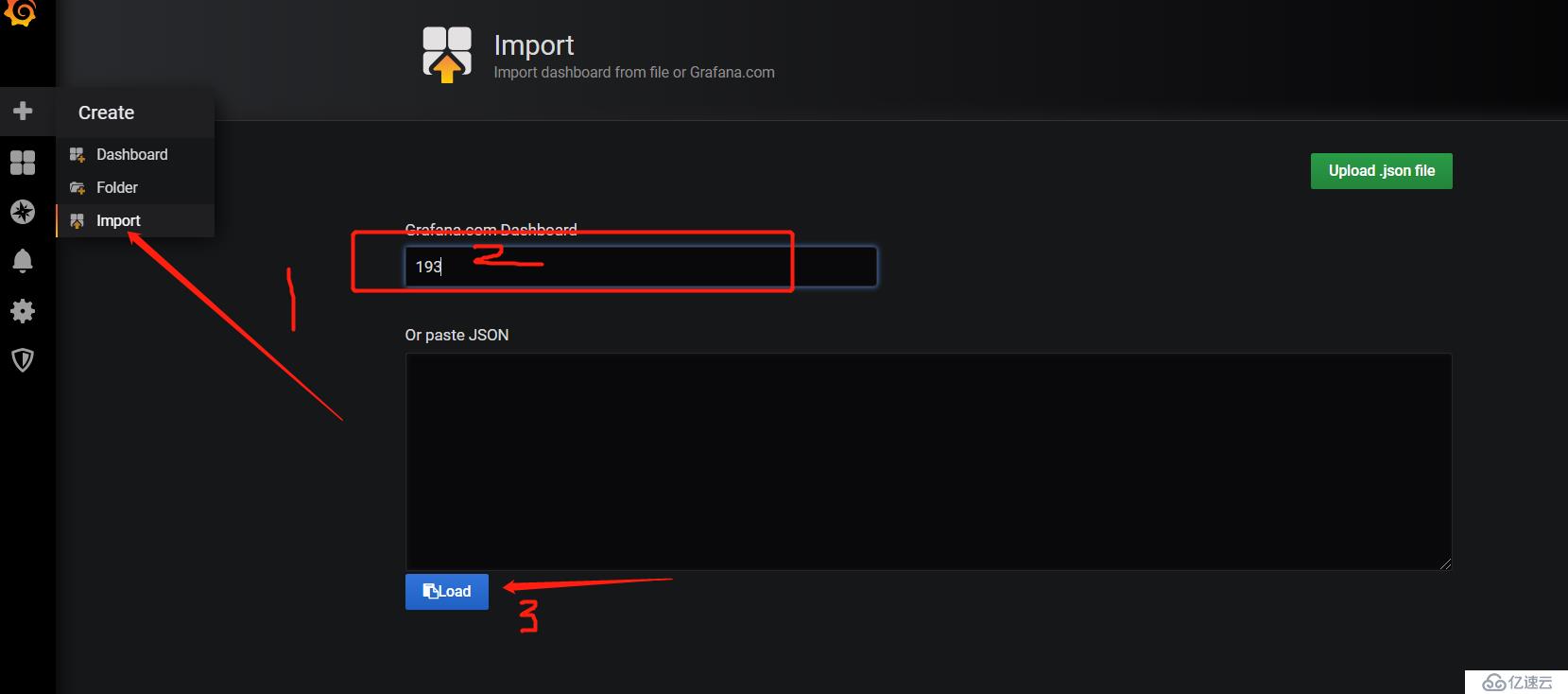Click inside the Or paste JSON textarea
1568x694 pixels.
[x=928, y=461]
